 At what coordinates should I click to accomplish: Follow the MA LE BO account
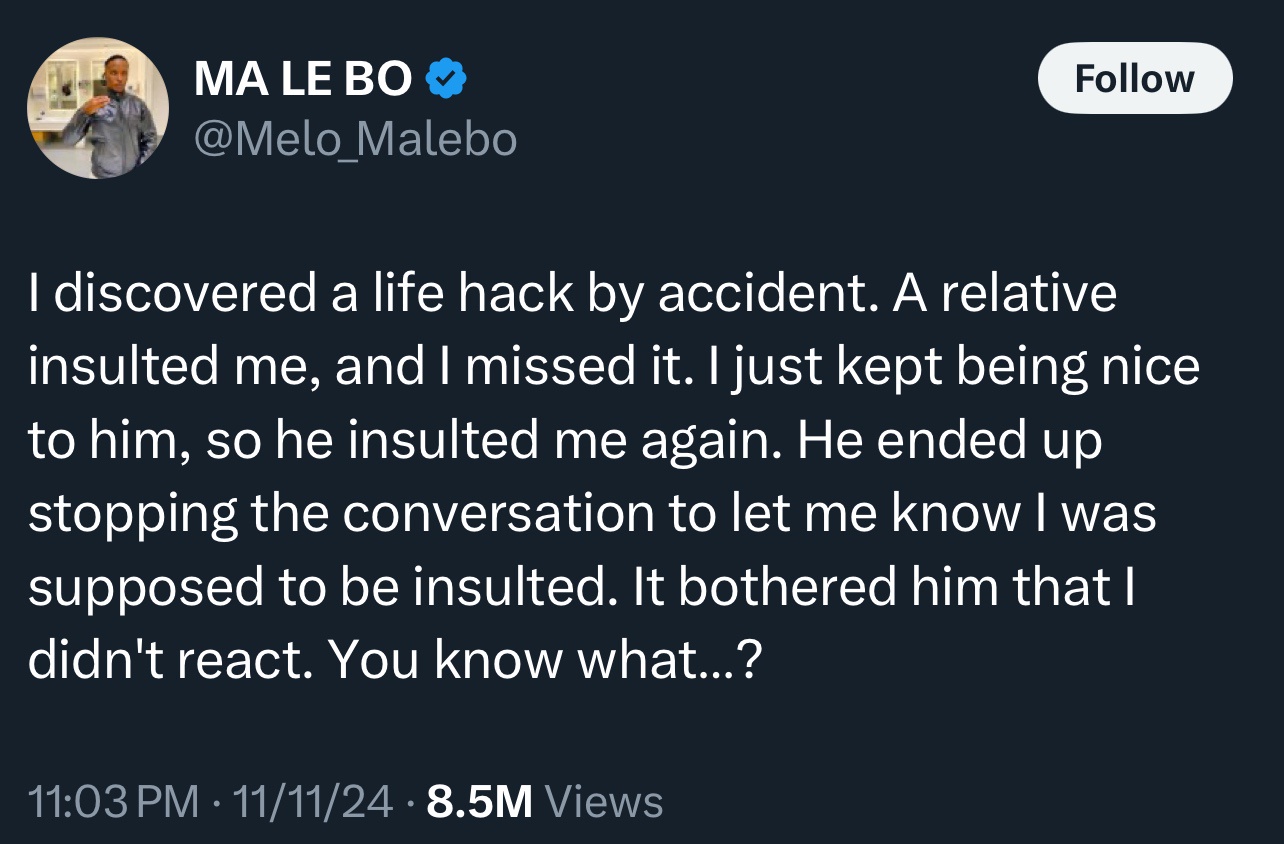(x=1135, y=78)
